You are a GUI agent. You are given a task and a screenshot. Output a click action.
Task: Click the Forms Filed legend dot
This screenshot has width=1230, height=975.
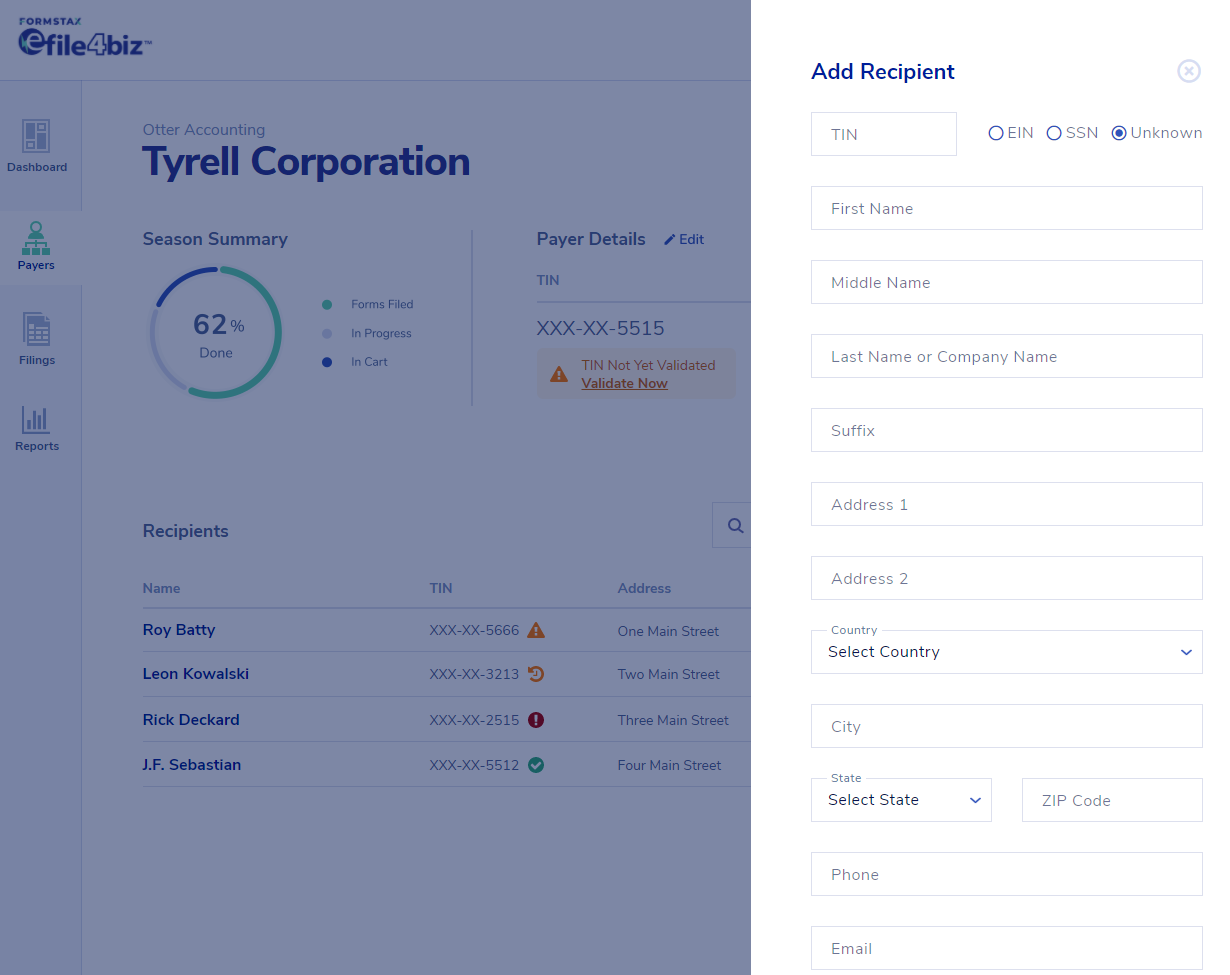click(327, 304)
